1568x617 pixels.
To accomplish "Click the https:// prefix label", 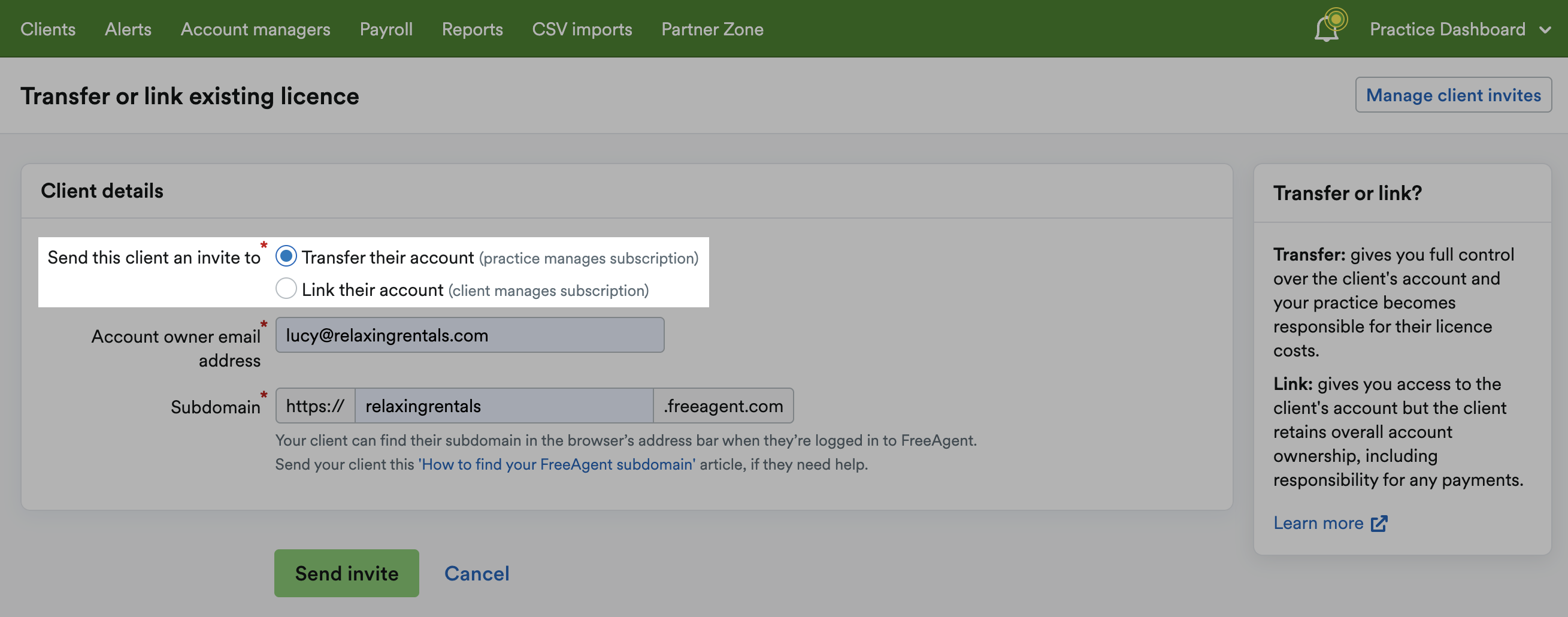I will pyautogui.click(x=315, y=406).
